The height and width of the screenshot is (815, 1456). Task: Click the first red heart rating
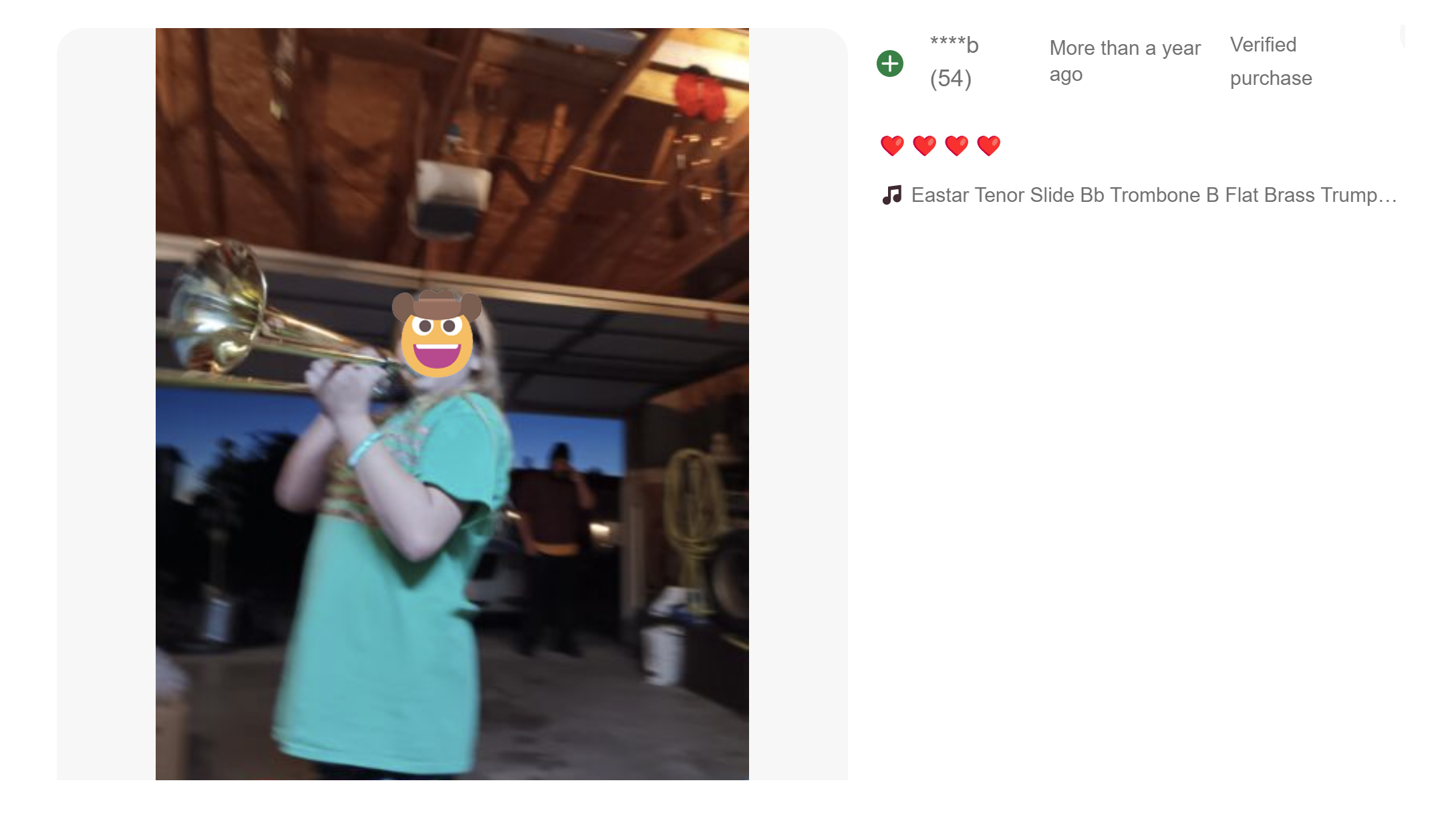tap(892, 145)
